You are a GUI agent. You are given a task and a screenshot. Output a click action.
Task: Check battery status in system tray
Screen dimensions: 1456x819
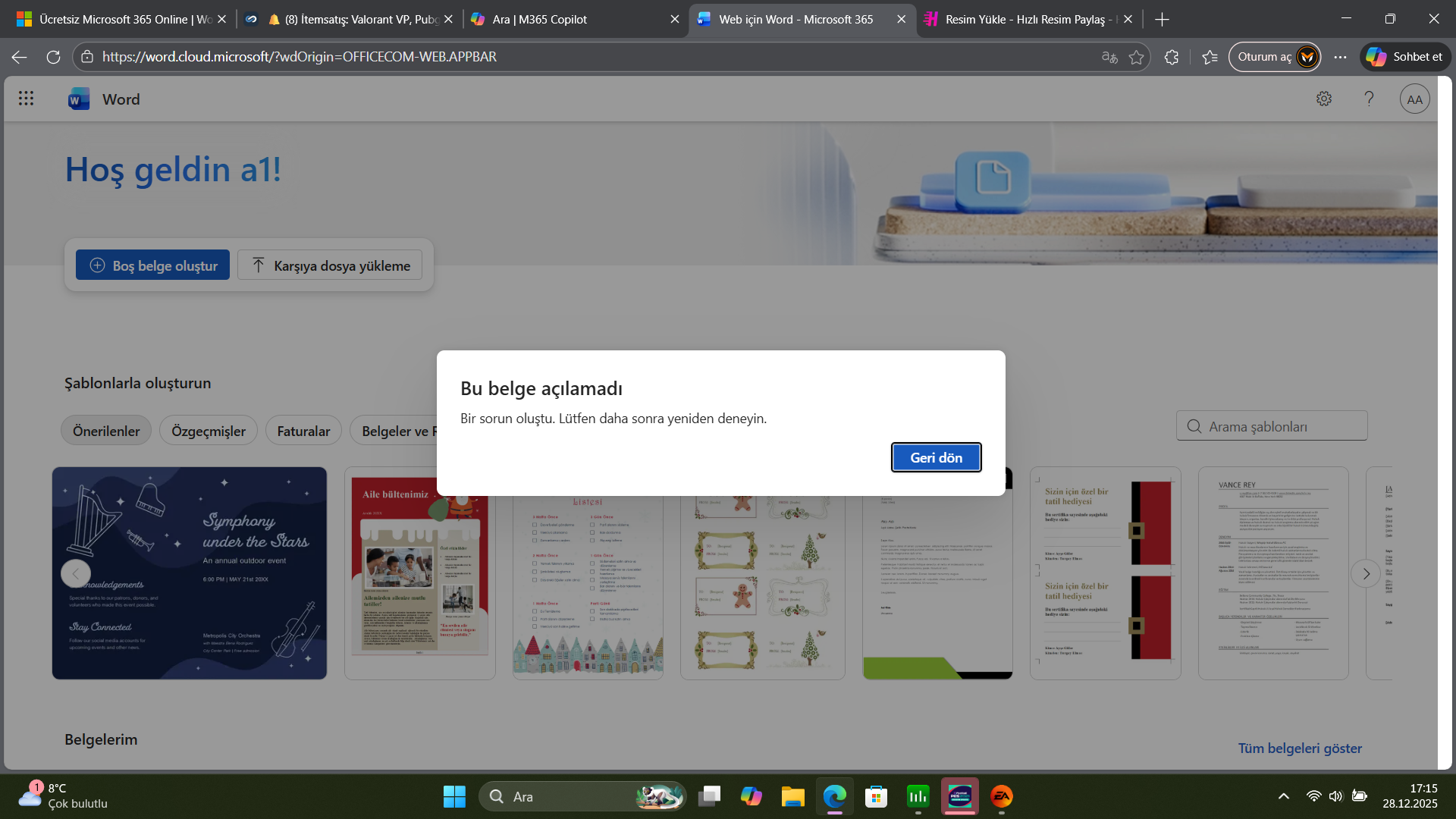pyautogui.click(x=1360, y=796)
